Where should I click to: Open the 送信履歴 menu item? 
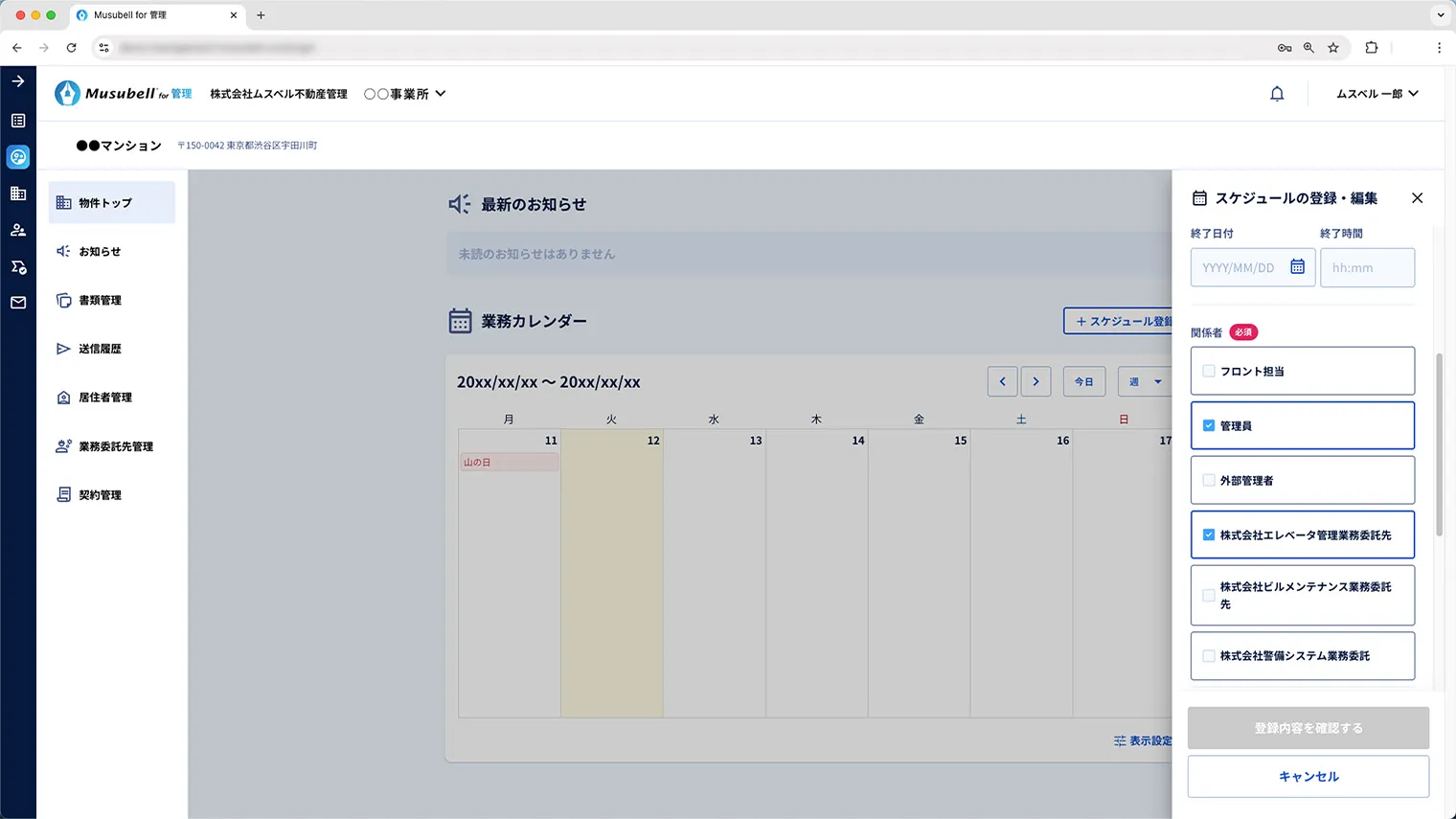pos(100,349)
